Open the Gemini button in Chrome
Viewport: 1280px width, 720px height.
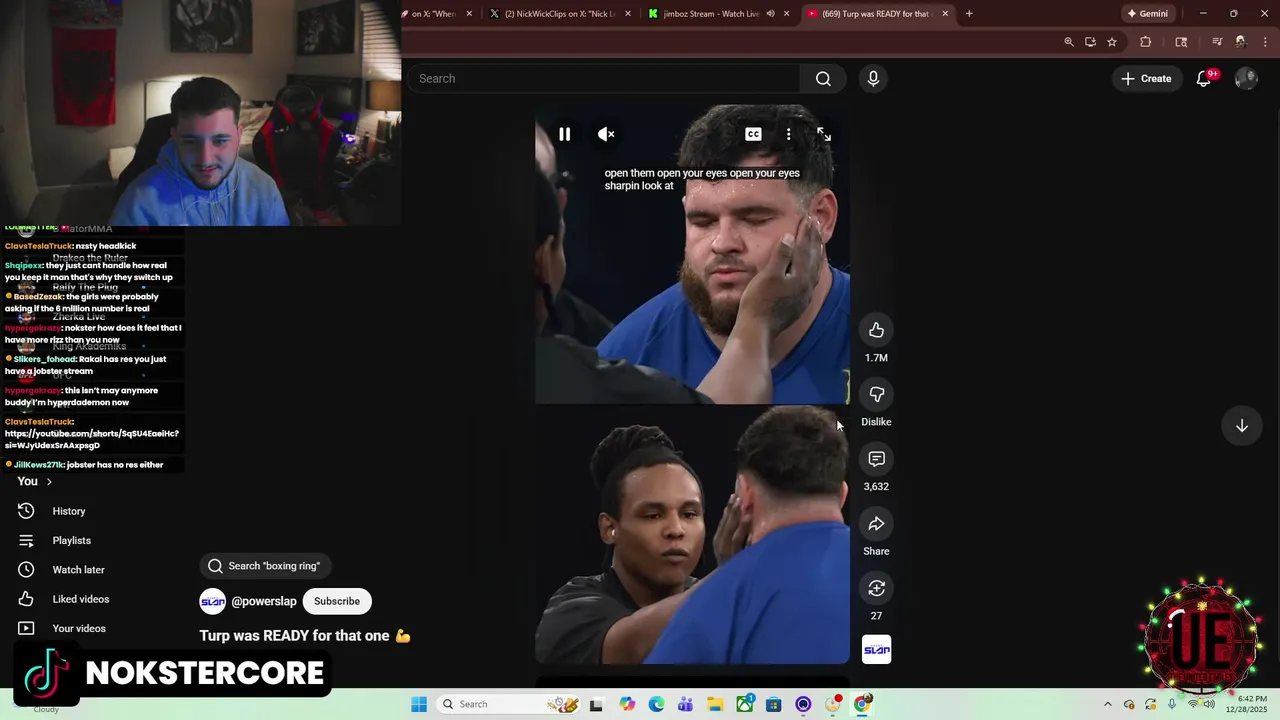pyautogui.click(x=1147, y=14)
